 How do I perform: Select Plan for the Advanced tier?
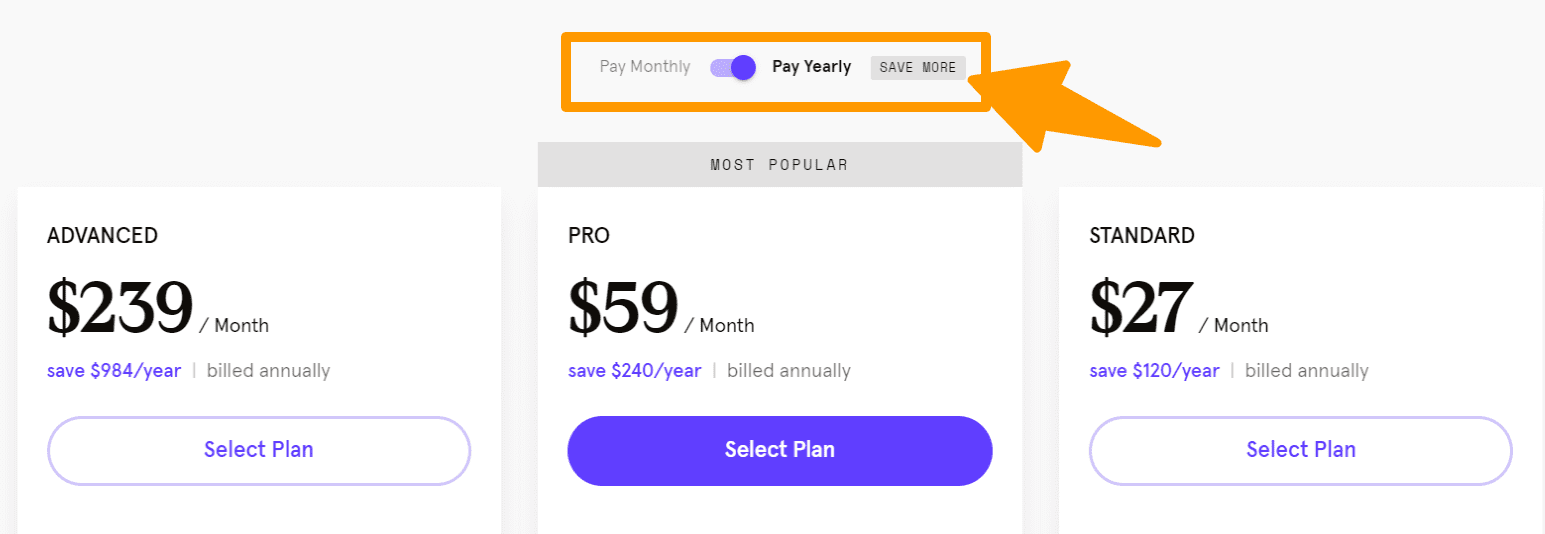tap(259, 450)
